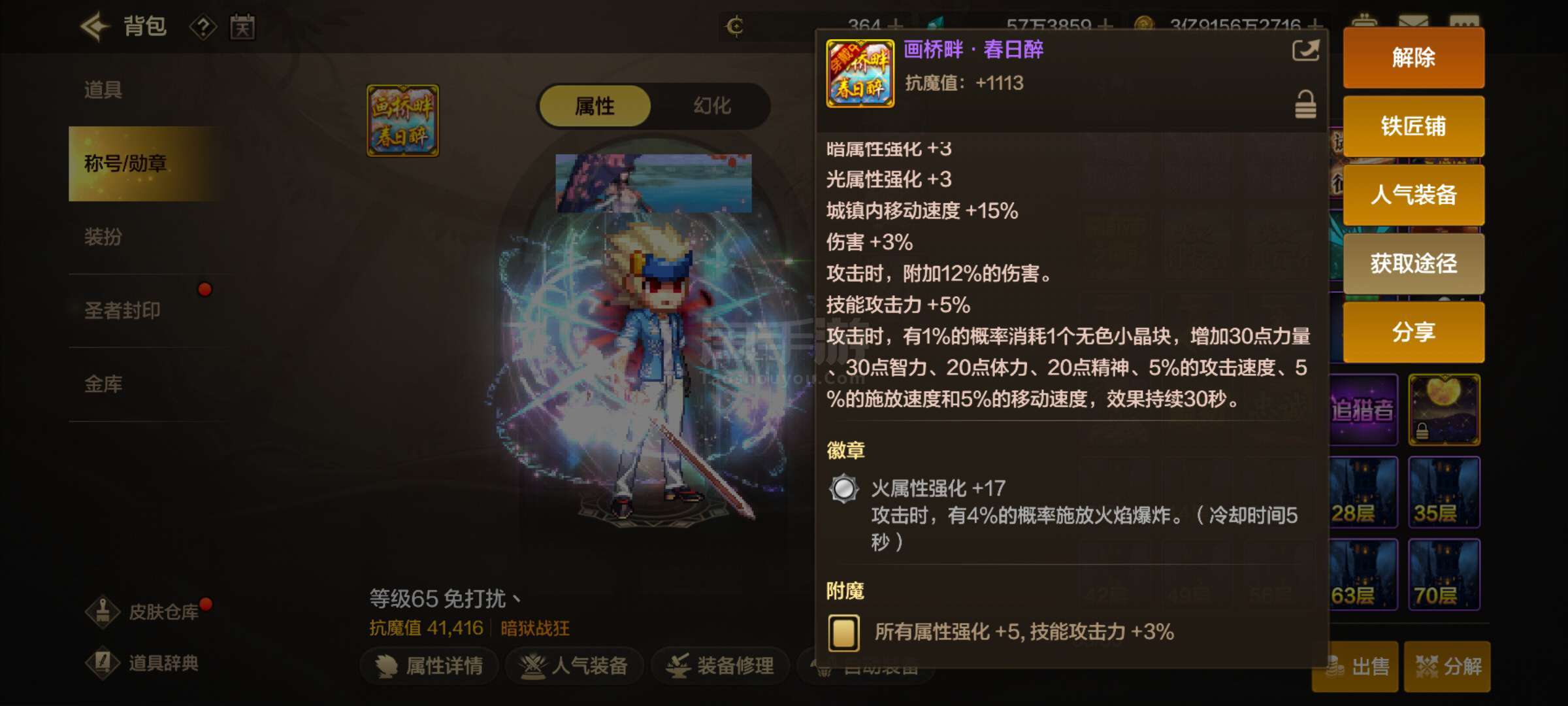Click the 附魔 enchant card icon
The height and width of the screenshot is (706, 1568).
click(x=843, y=632)
